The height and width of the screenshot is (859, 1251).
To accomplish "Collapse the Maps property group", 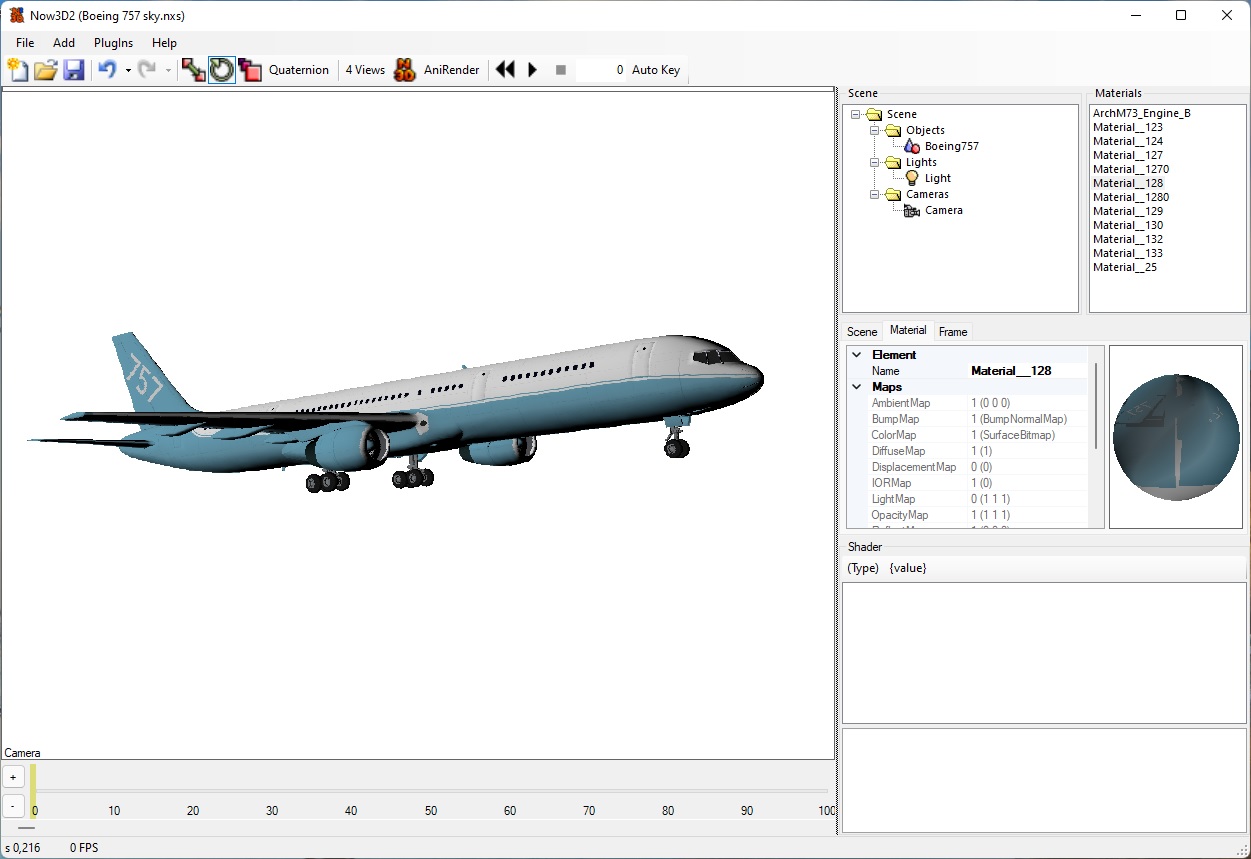I will tap(857, 387).
